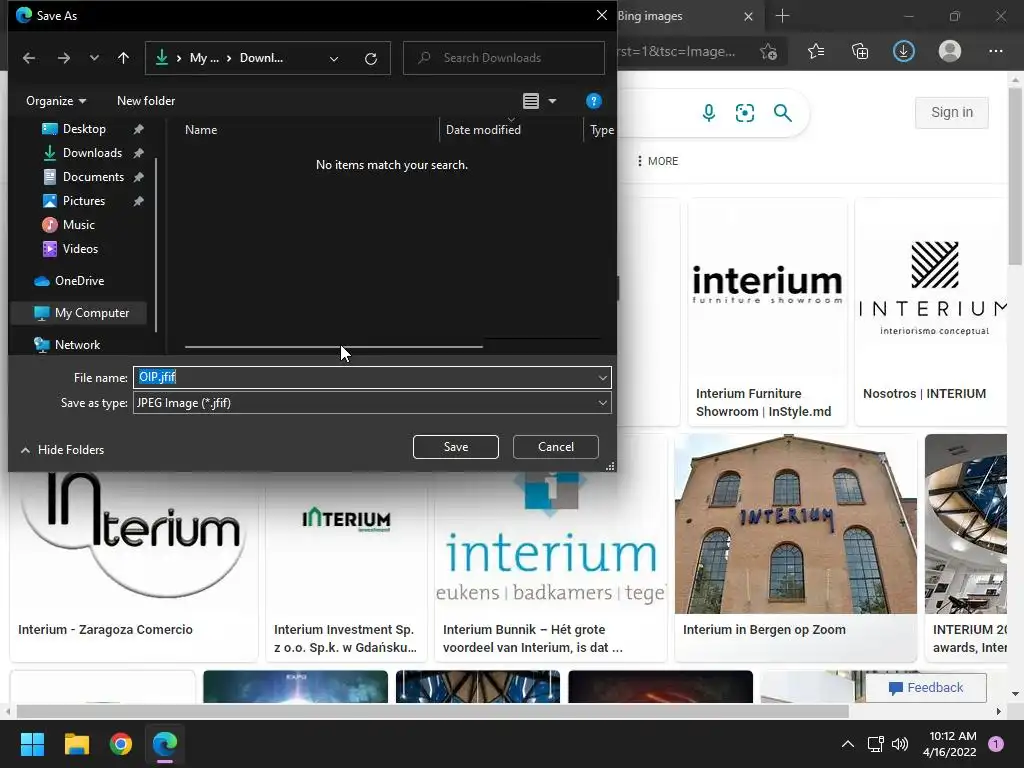Sort by Name column header

[x=200, y=130]
